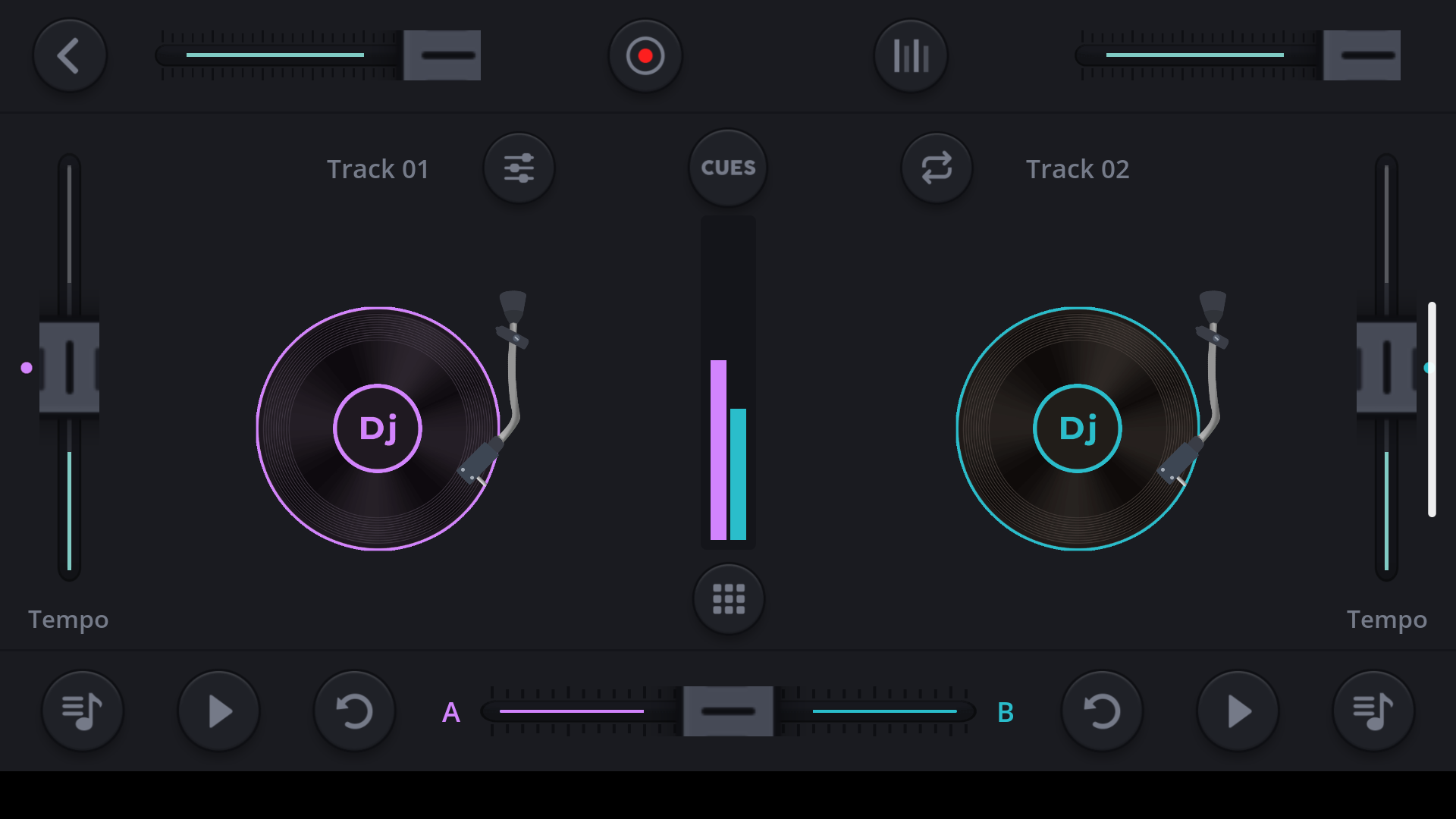Play Track 02 on the right deck
The height and width of the screenshot is (819, 1456).
[1238, 711]
